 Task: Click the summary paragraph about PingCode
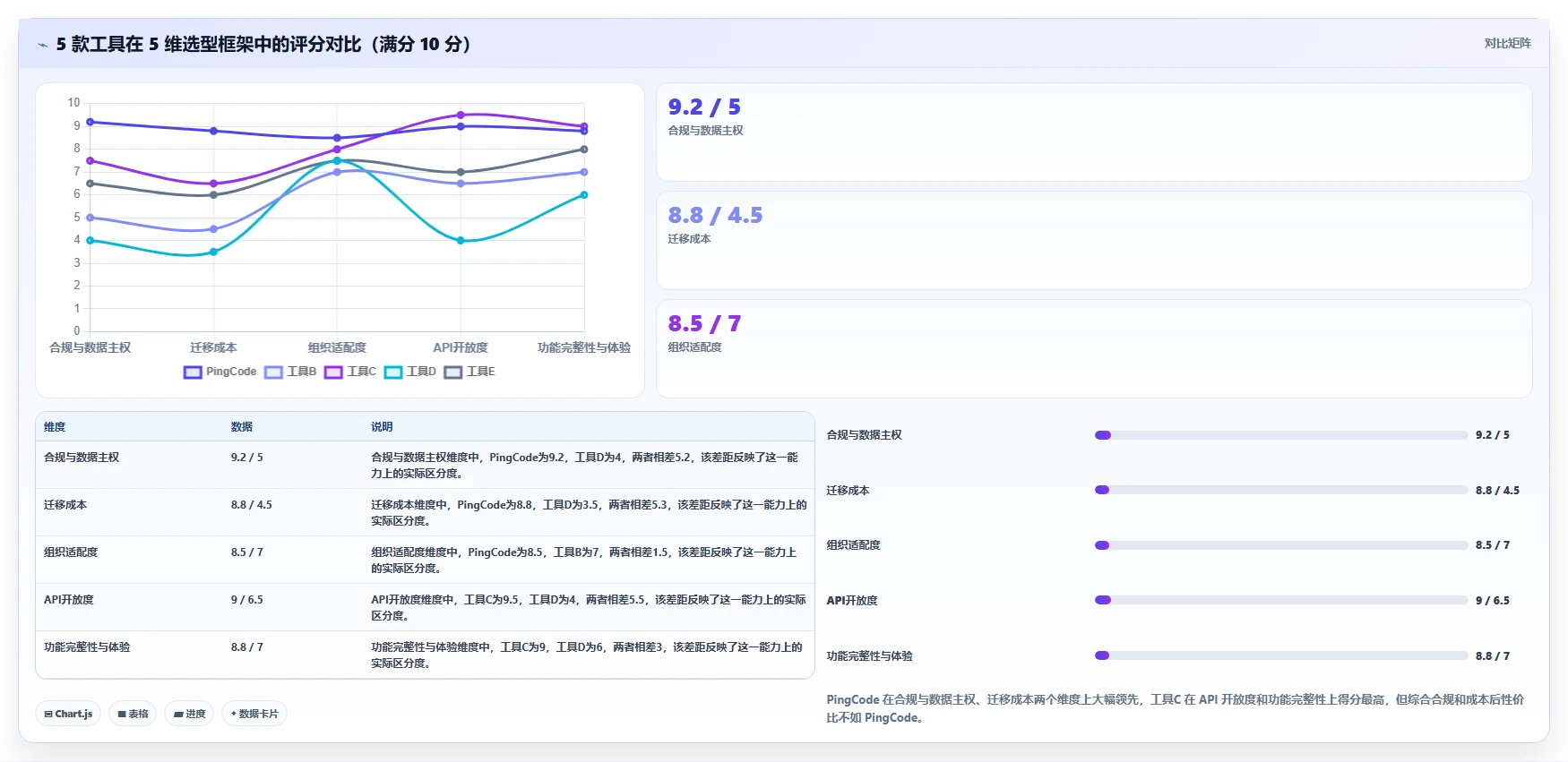tap(1175, 708)
